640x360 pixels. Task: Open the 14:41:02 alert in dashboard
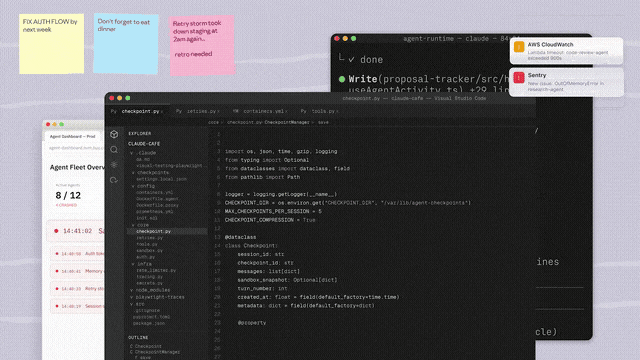click(76, 231)
